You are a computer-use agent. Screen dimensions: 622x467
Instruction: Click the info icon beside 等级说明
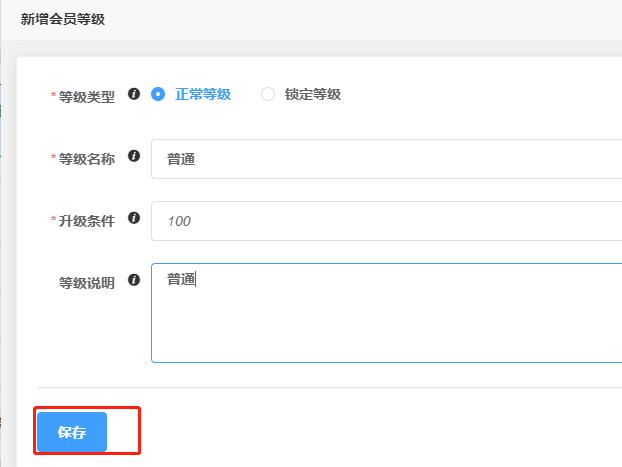pos(134,280)
